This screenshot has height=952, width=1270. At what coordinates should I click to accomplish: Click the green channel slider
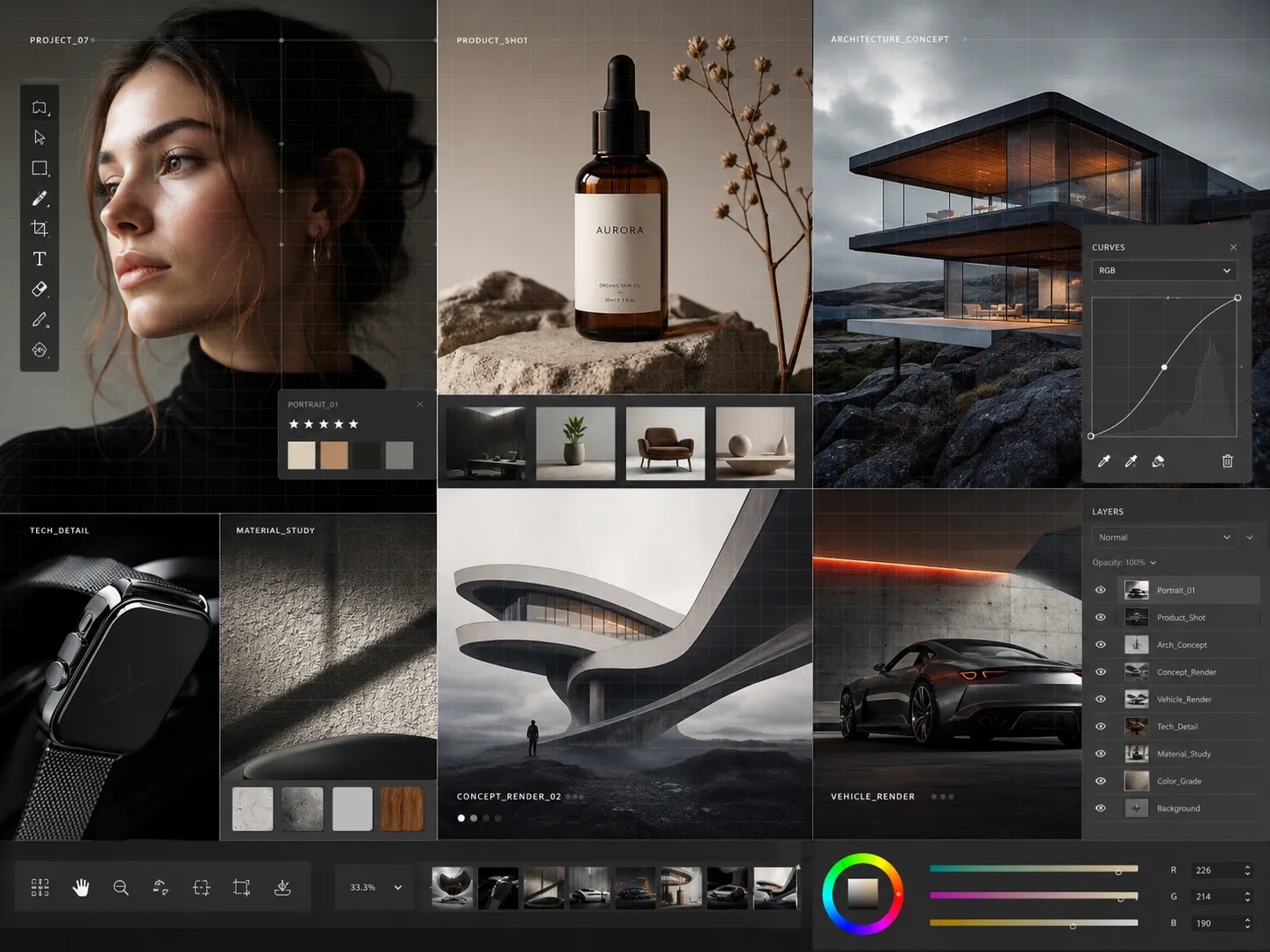tap(1034, 896)
